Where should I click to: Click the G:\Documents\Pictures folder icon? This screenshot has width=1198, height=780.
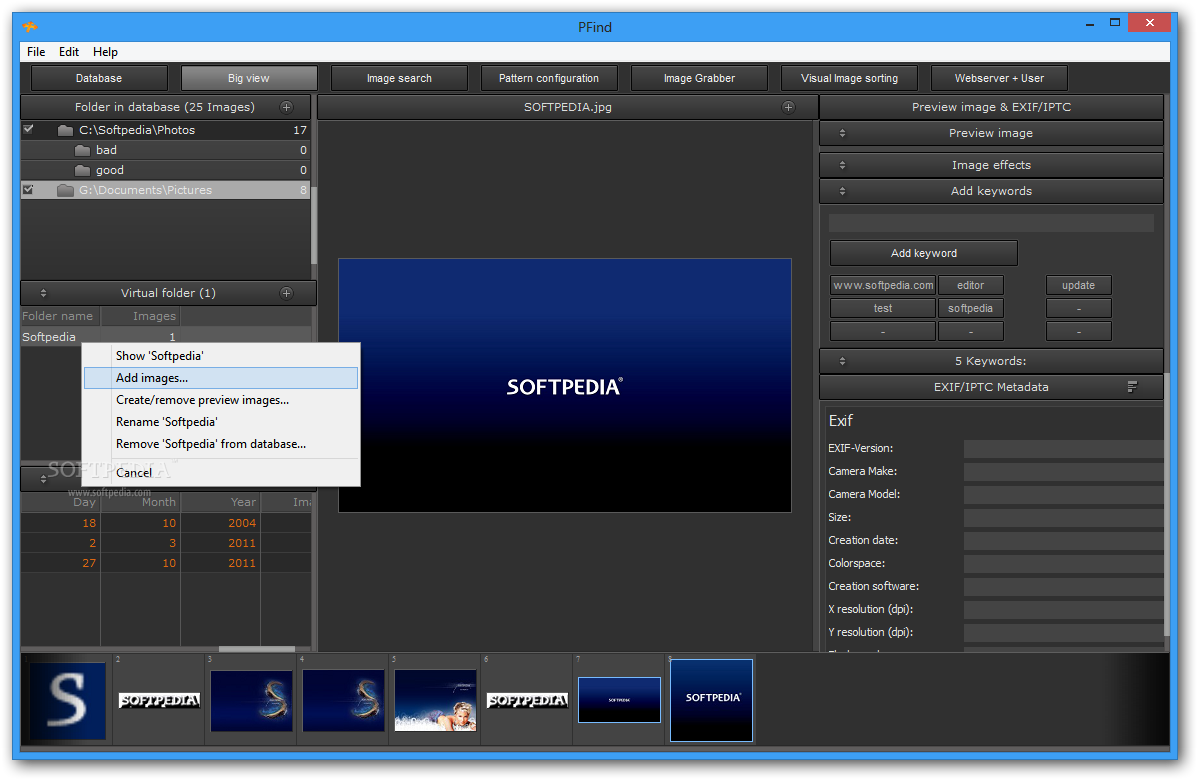tap(66, 190)
